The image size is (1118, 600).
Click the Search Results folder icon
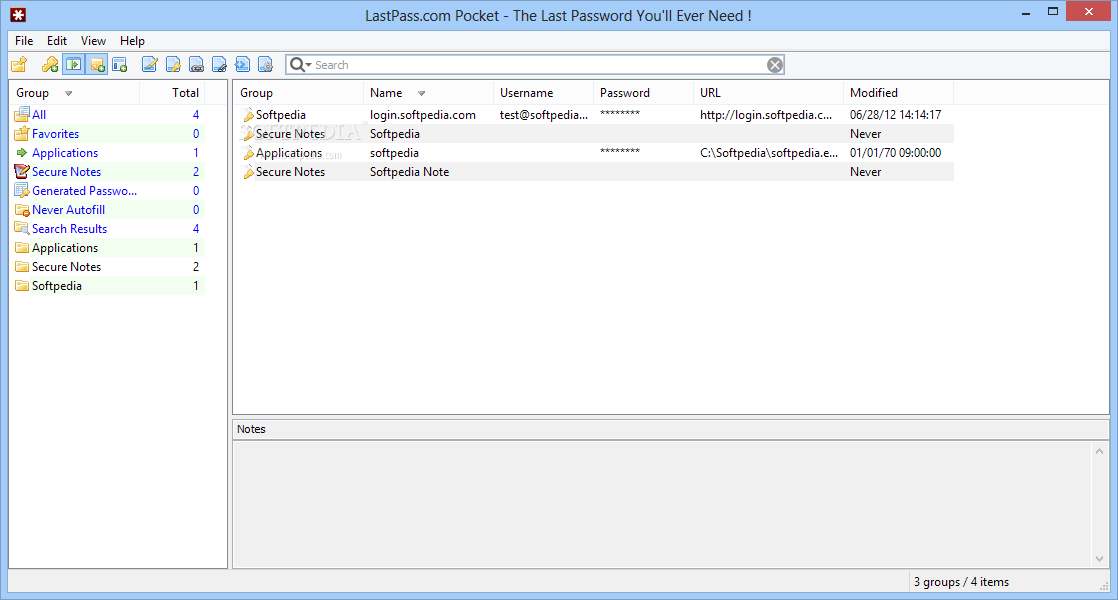pyautogui.click(x=22, y=229)
